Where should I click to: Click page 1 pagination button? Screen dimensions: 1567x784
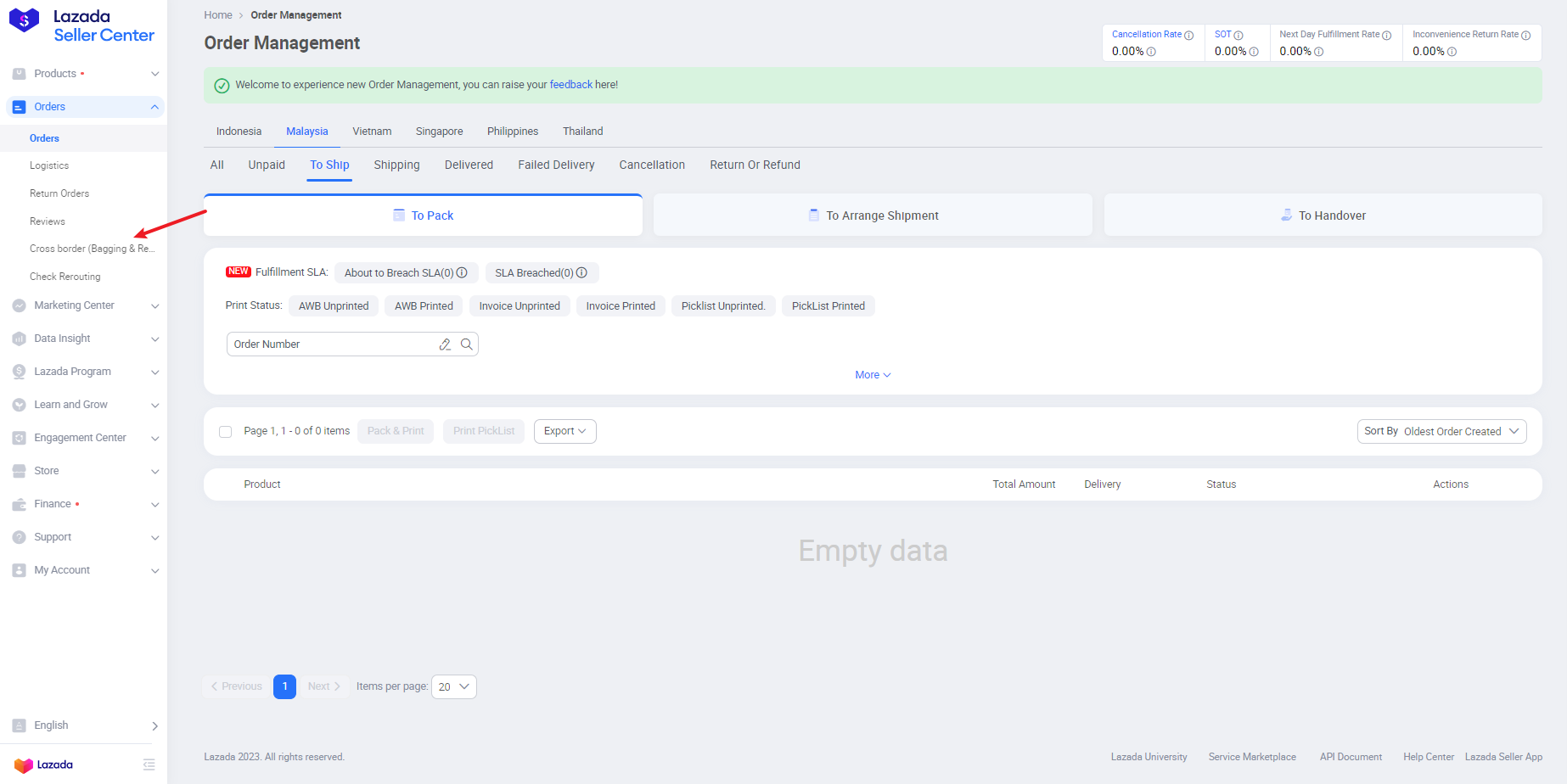(x=284, y=686)
